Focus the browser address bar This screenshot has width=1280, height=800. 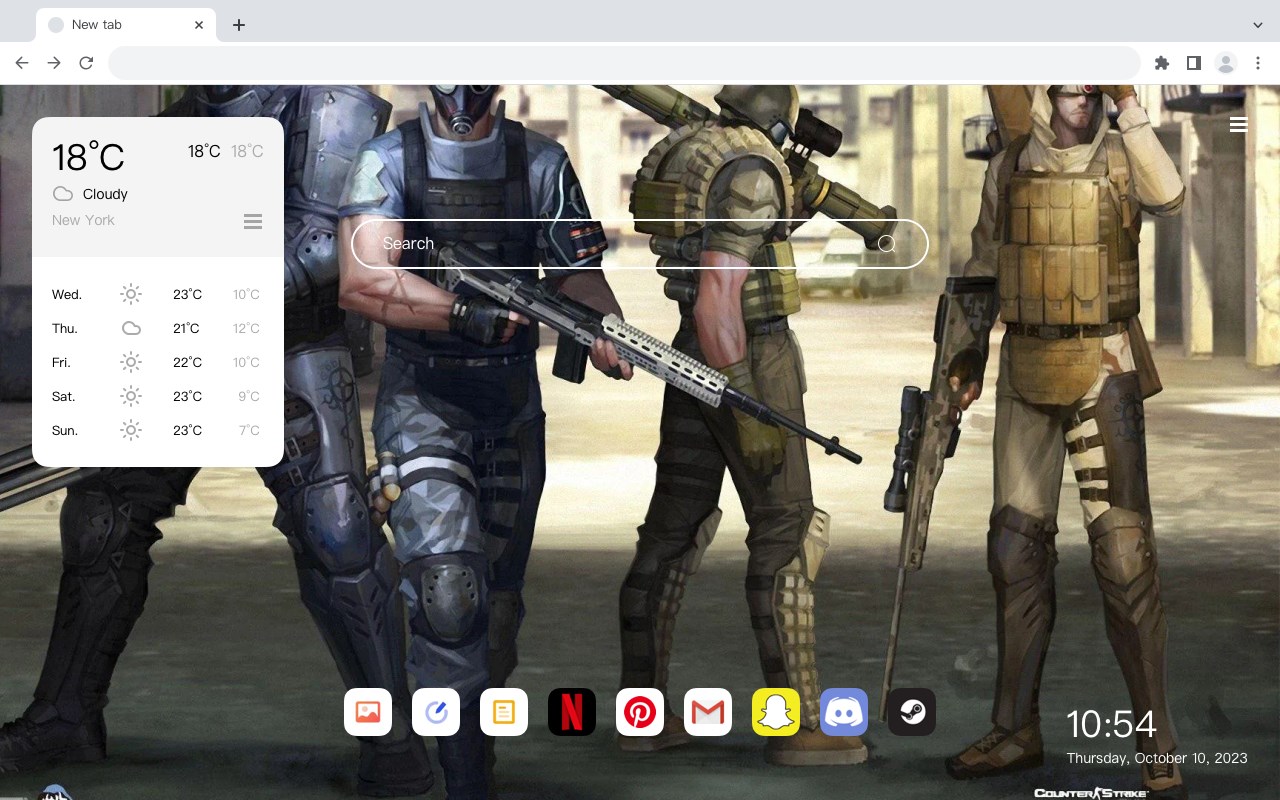coord(624,63)
